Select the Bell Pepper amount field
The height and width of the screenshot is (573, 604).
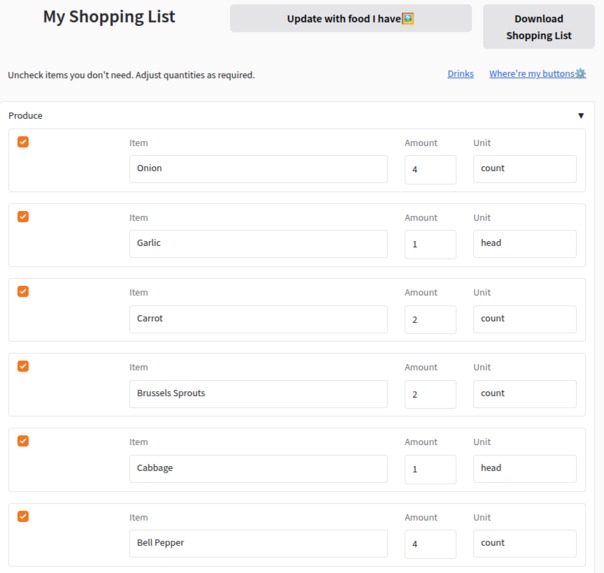click(x=430, y=544)
